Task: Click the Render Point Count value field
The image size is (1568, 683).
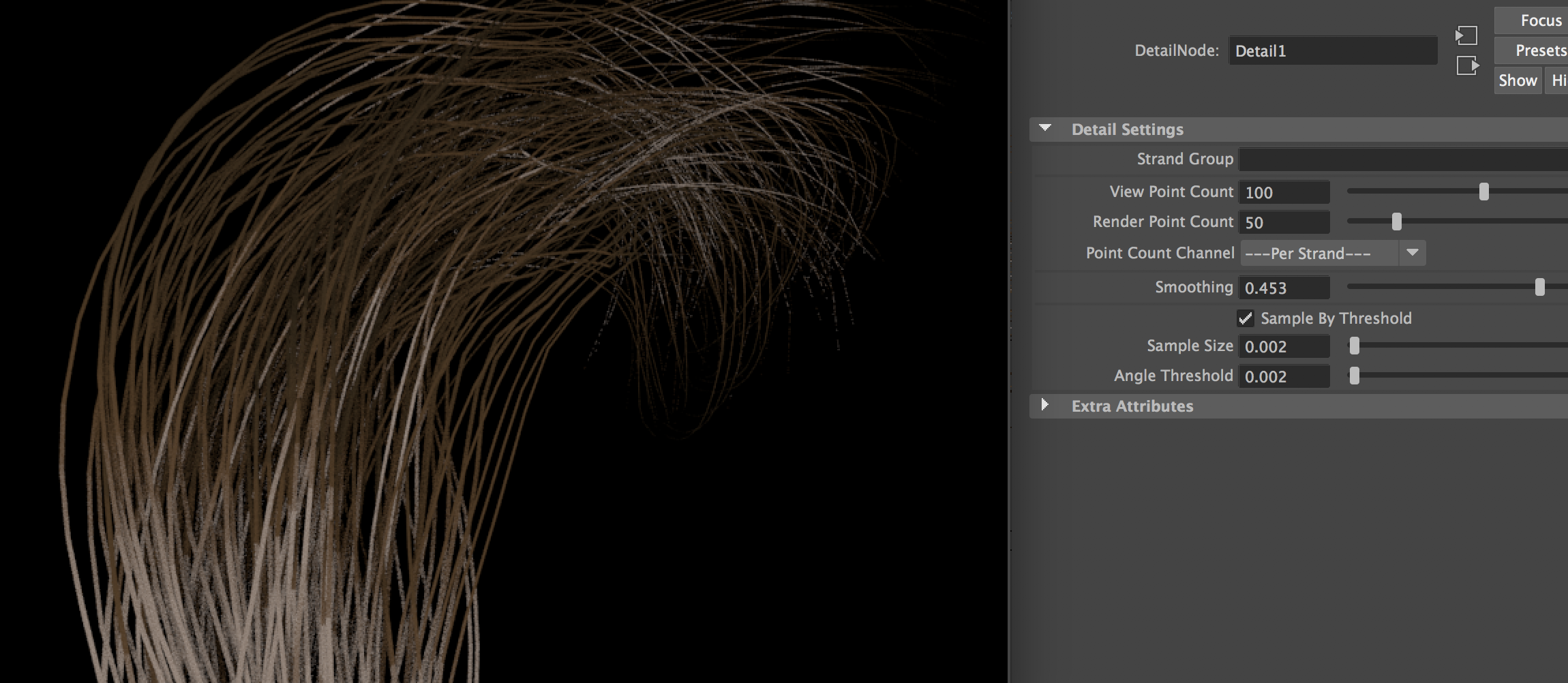Action: point(1284,223)
